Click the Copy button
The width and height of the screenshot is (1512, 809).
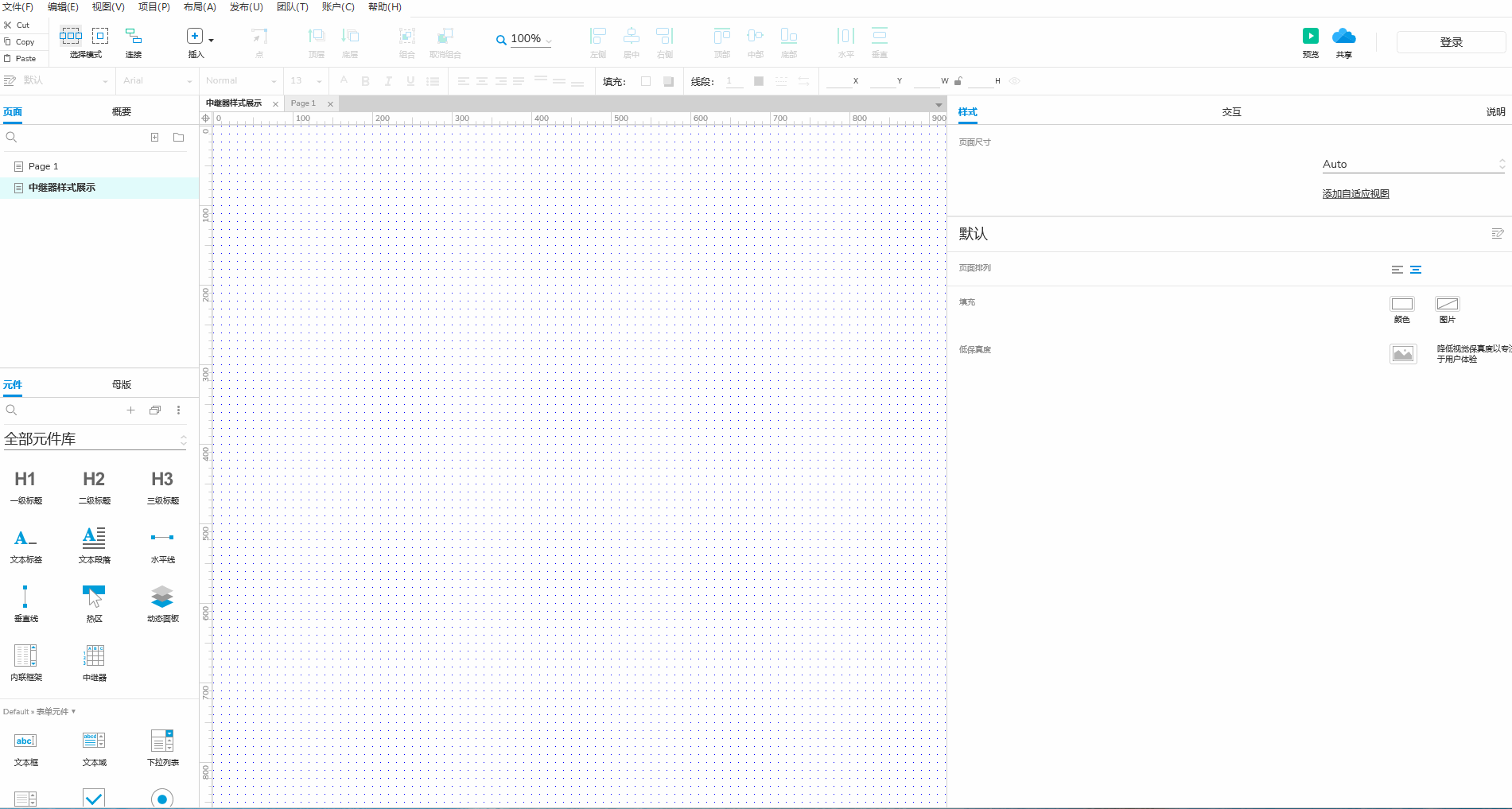click(x=19, y=41)
